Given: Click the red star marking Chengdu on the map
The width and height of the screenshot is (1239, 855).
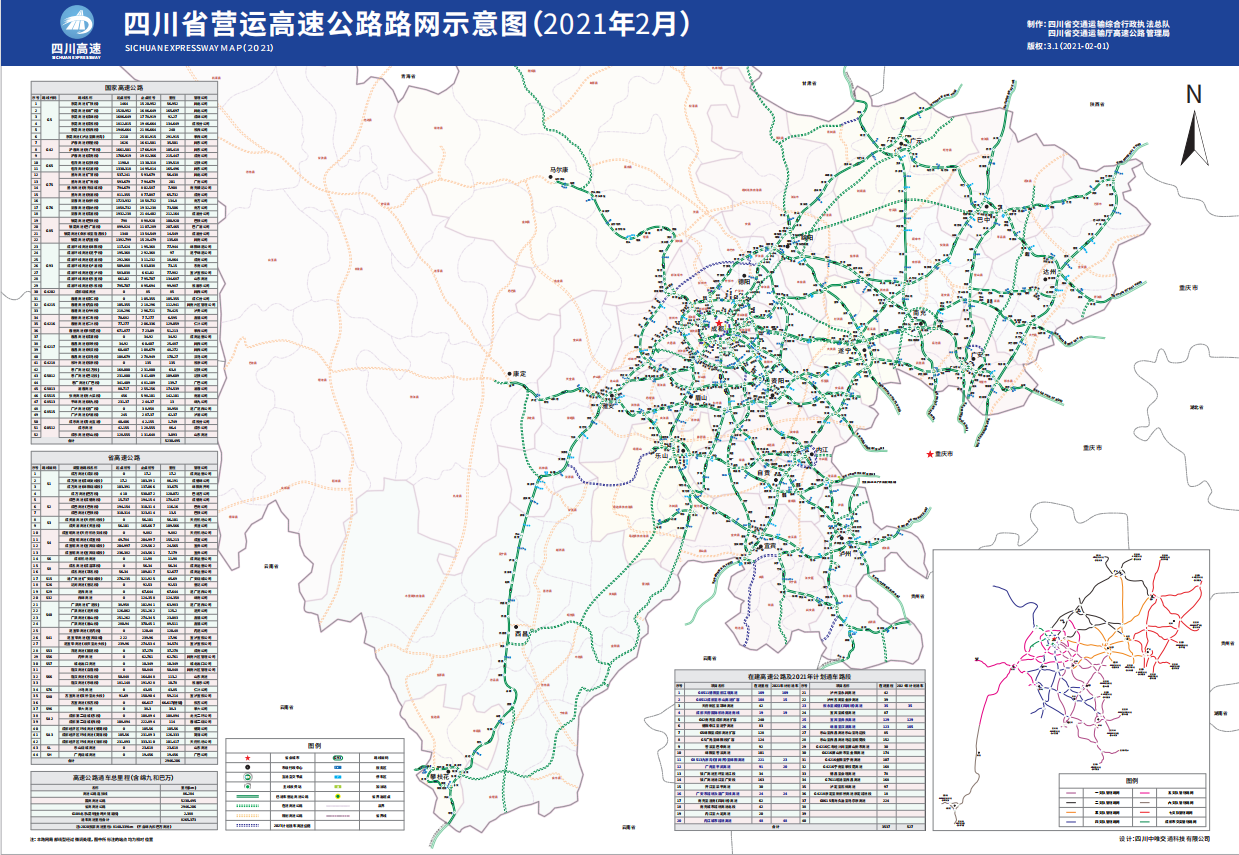Looking at the screenshot, I should pyautogui.click(x=718, y=325).
